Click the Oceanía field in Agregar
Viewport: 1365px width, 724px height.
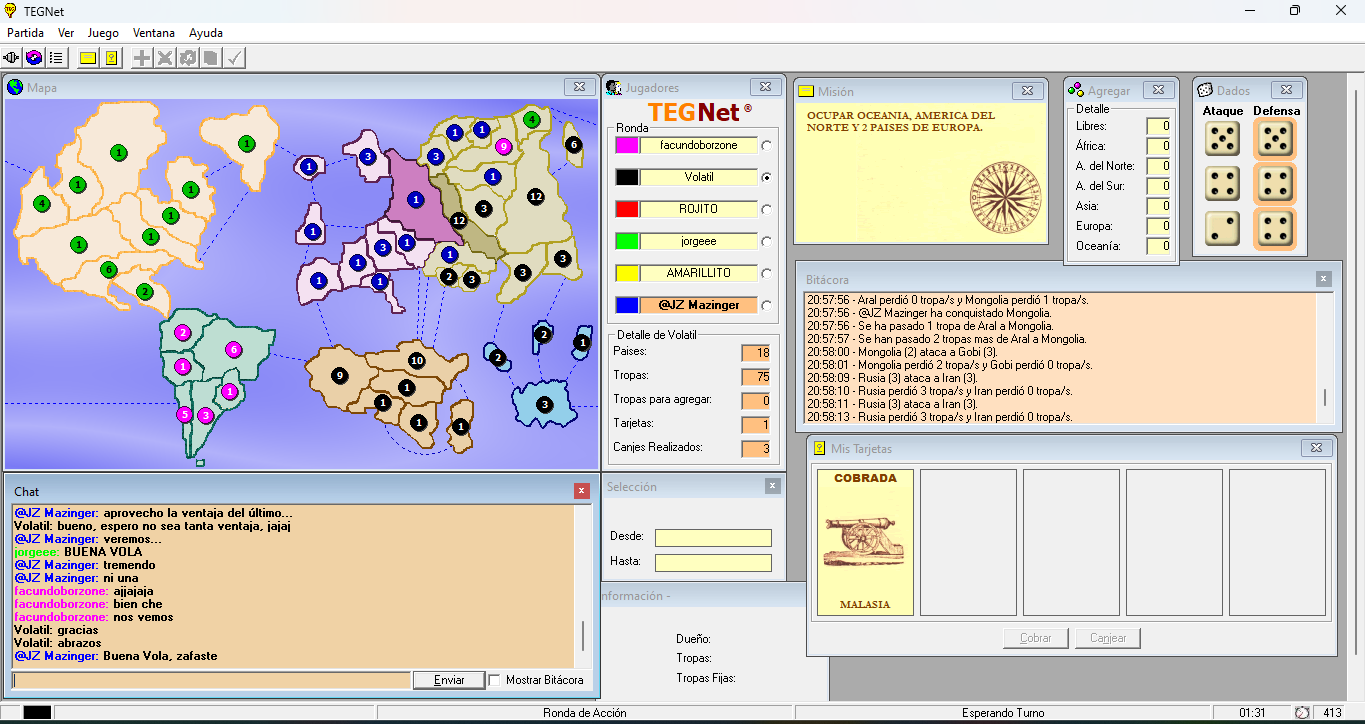tap(1158, 246)
